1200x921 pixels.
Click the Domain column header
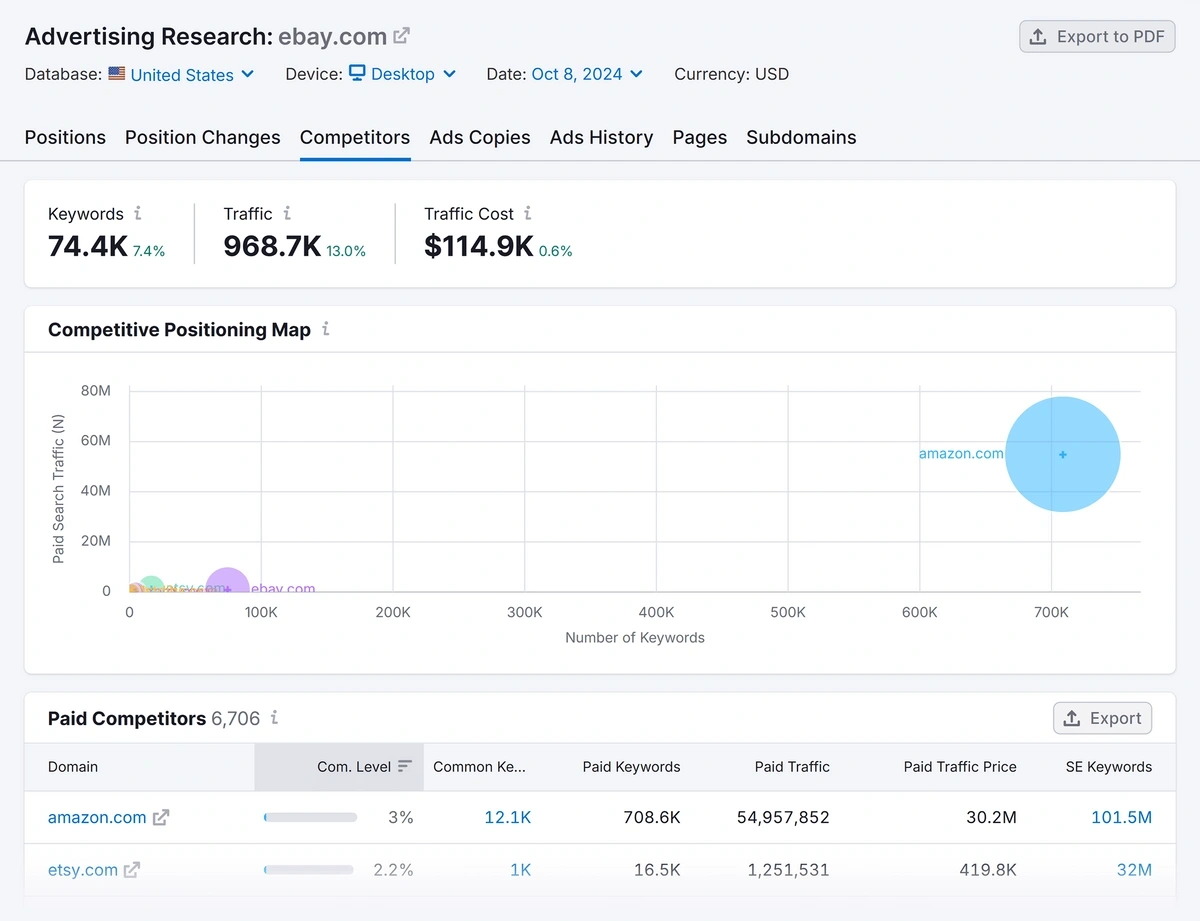(x=73, y=767)
